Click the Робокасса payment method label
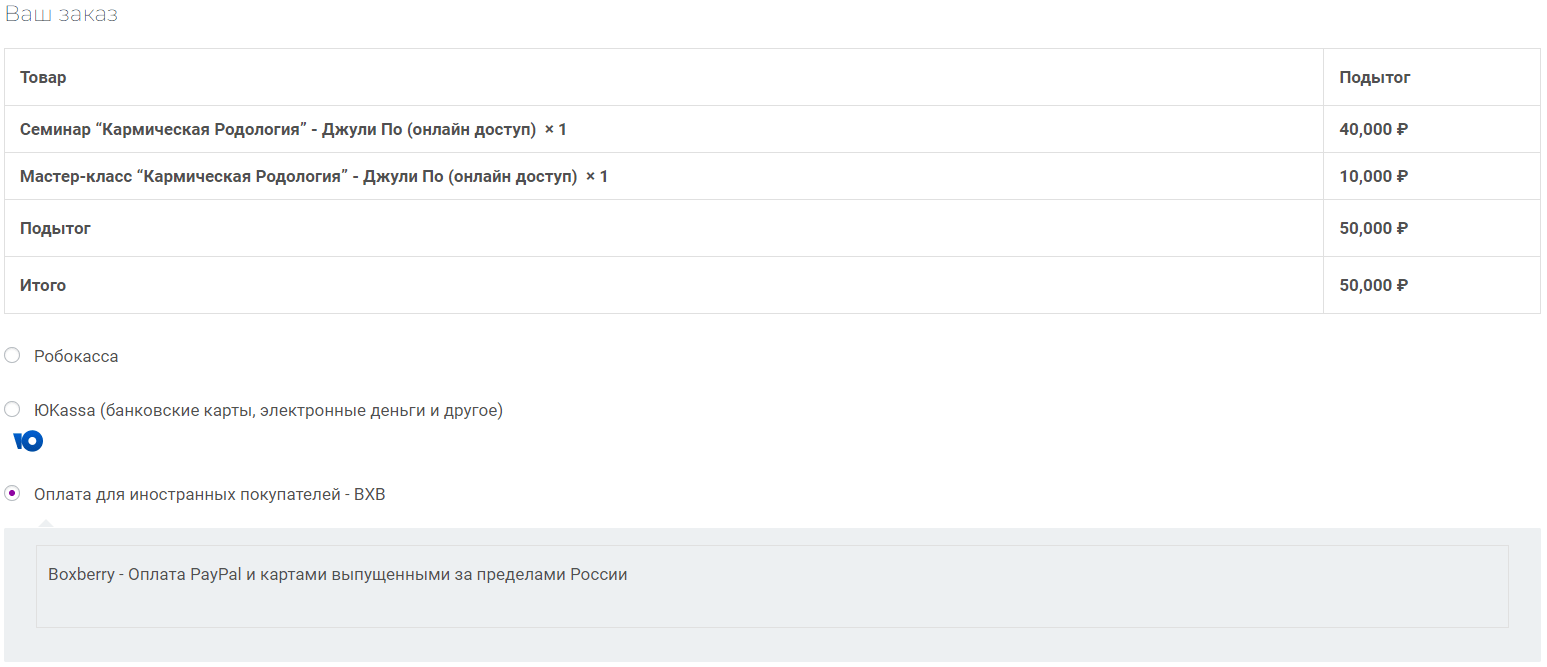 [x=76, y=356]
